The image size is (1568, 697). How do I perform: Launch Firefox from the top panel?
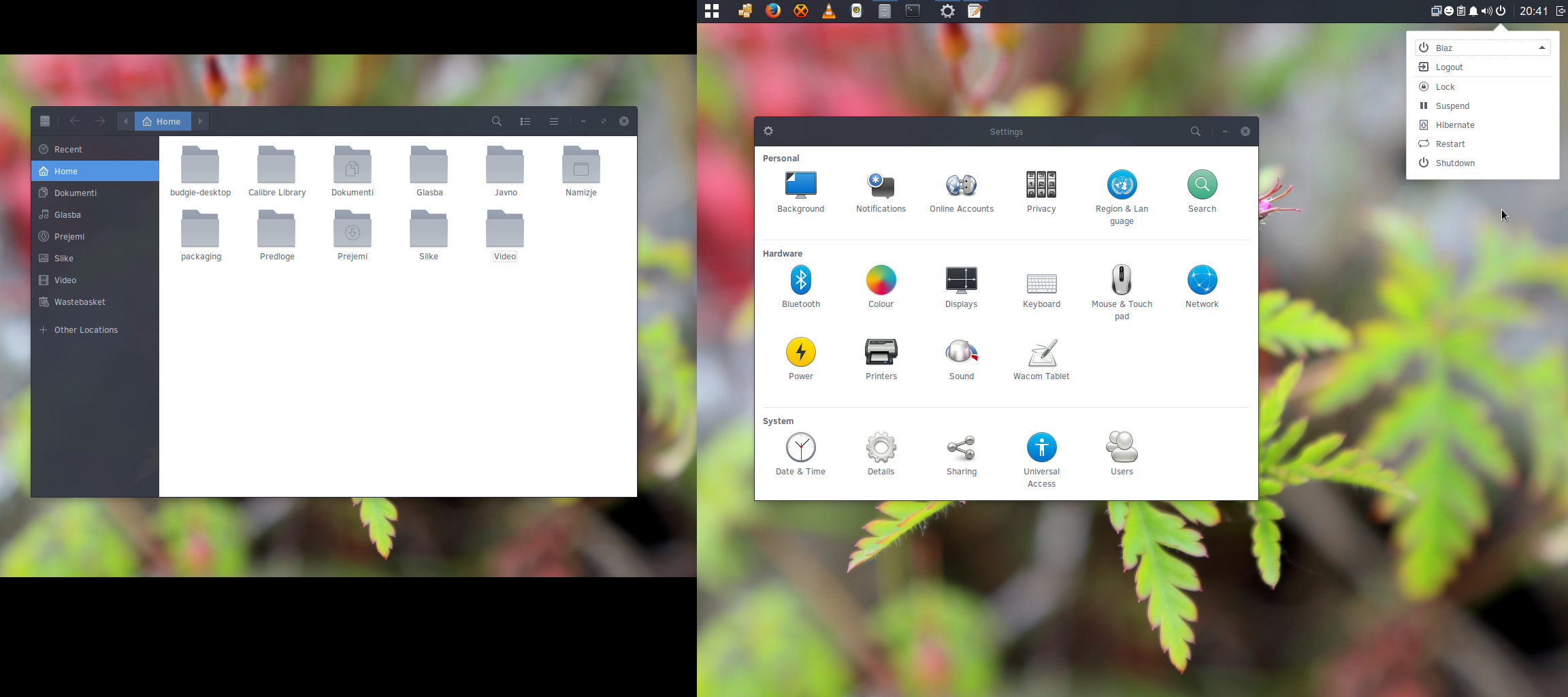(x=773, y=11)
